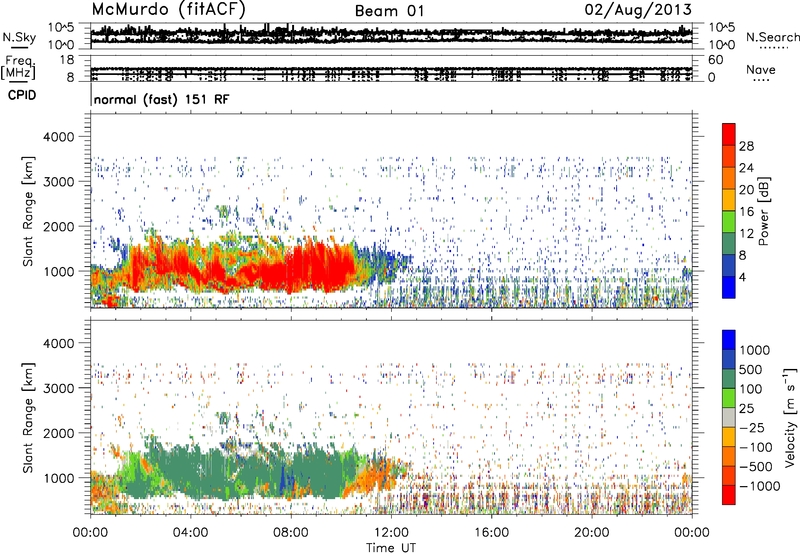Click the Slant Range label of velocity panel
Viewport: 800px width, 554px height.
pyautogui.click(x=28, y=417)
